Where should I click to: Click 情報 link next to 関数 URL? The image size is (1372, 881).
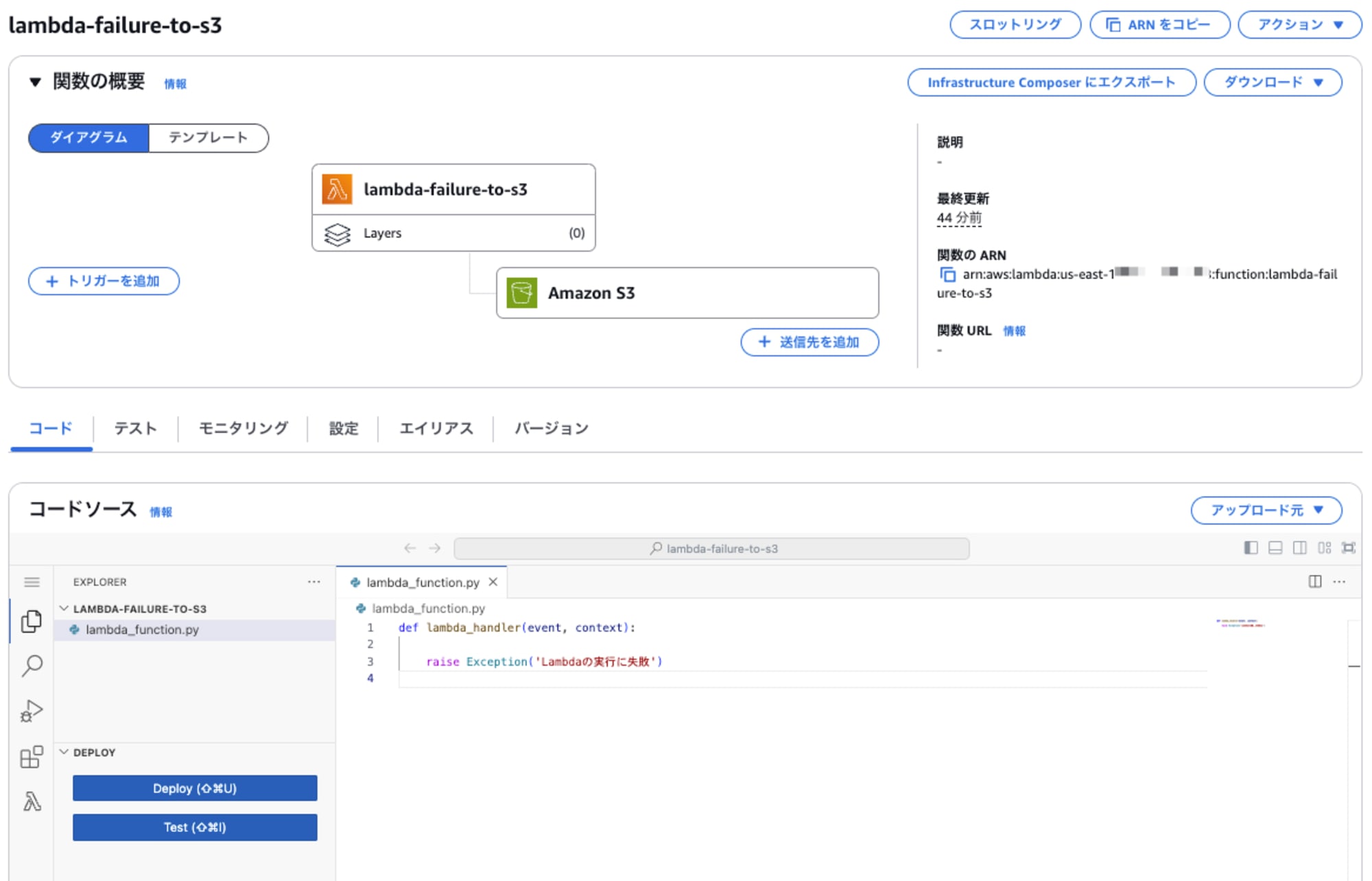tap(1014, 331)
